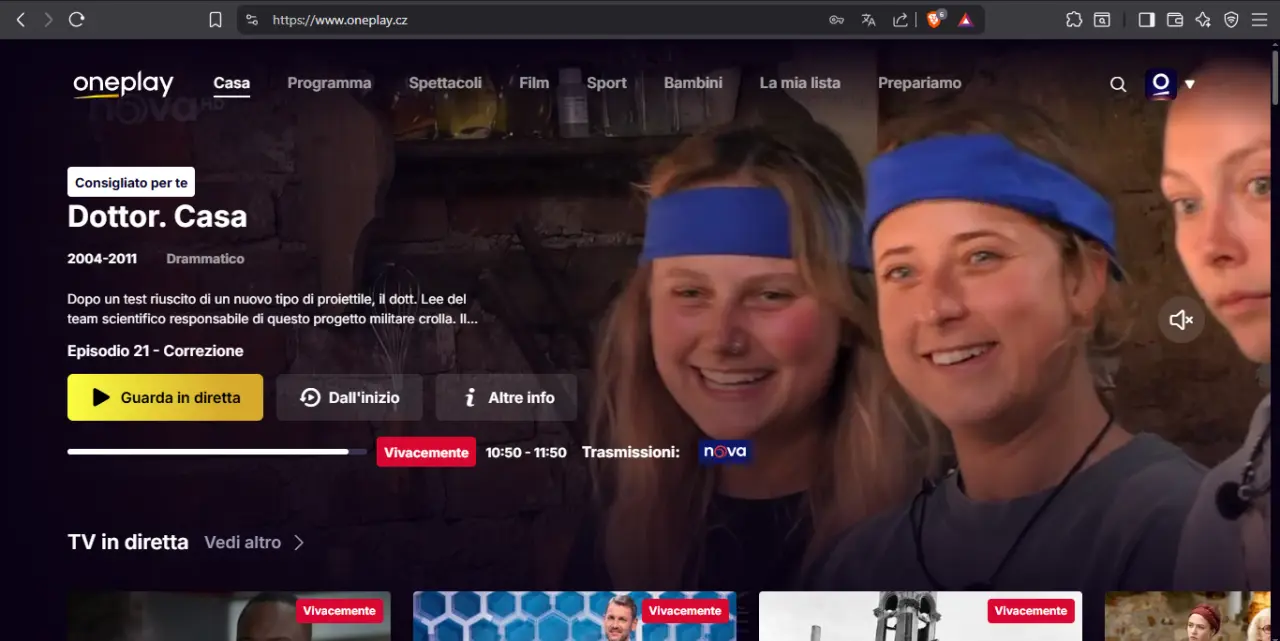1280x641 pixels.
Task: Click the Guarda in diretta button
Action: pos(165,397)
